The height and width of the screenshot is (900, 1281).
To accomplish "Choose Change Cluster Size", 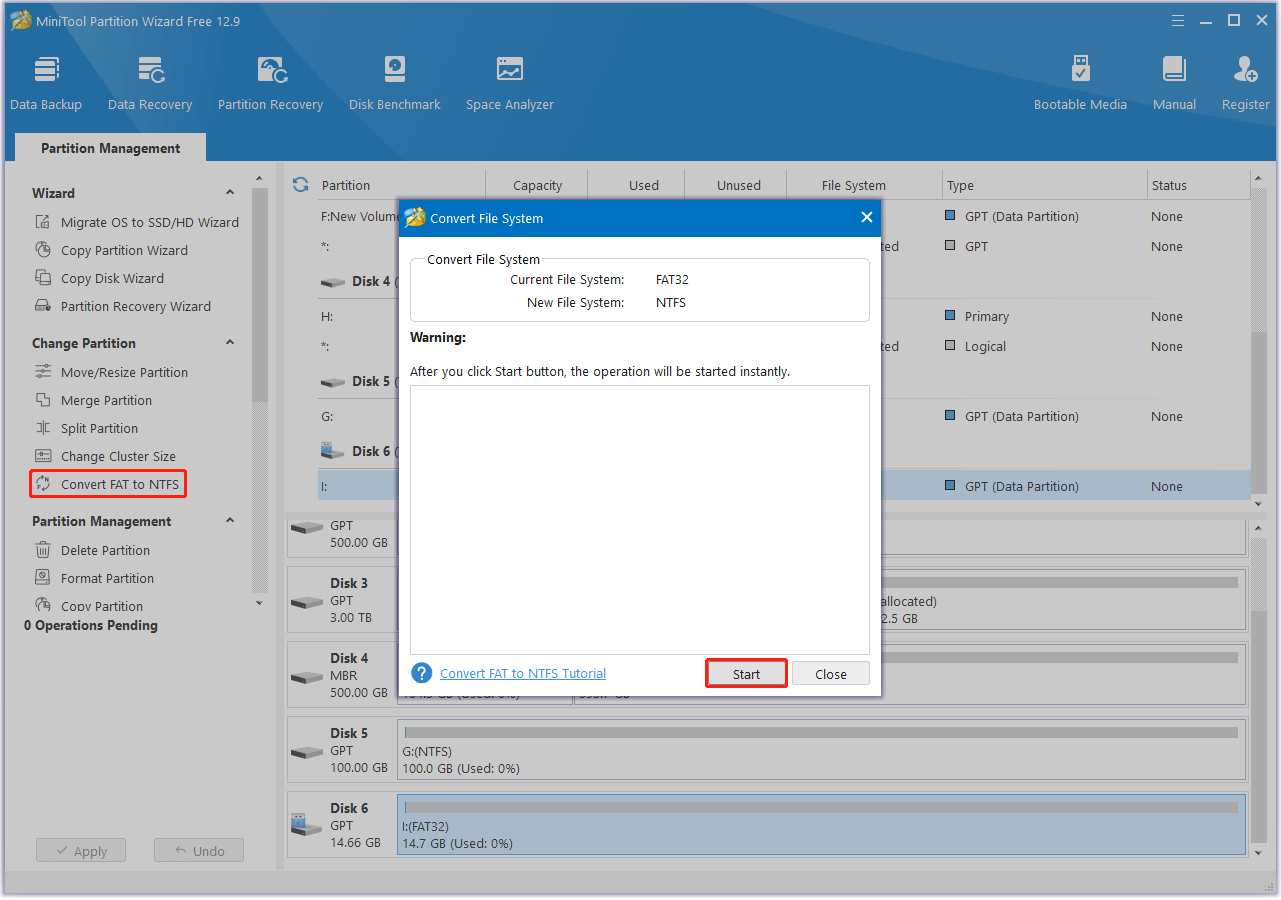I will coord(105,456).
